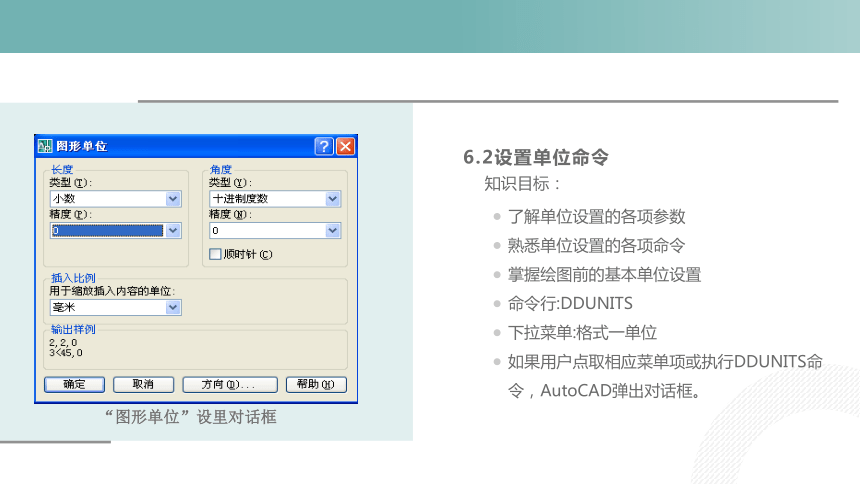Click the help question mark title bar icon

[324, 146]
